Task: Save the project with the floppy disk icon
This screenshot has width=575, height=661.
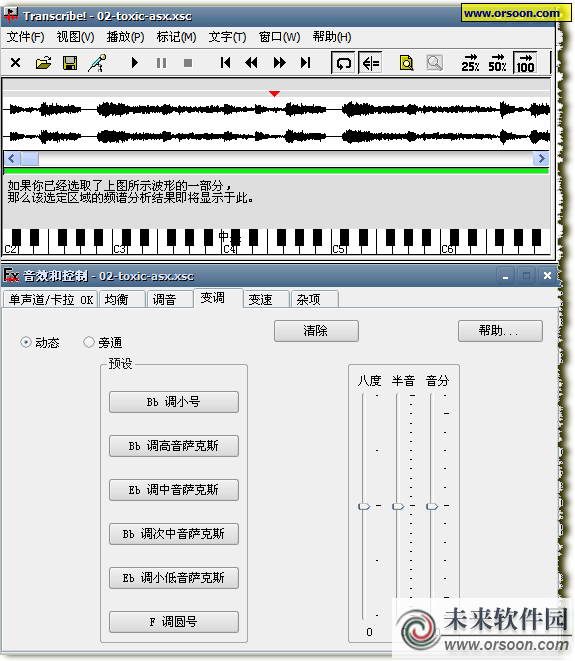Action: pyautogui.click(x=70, y=63)
